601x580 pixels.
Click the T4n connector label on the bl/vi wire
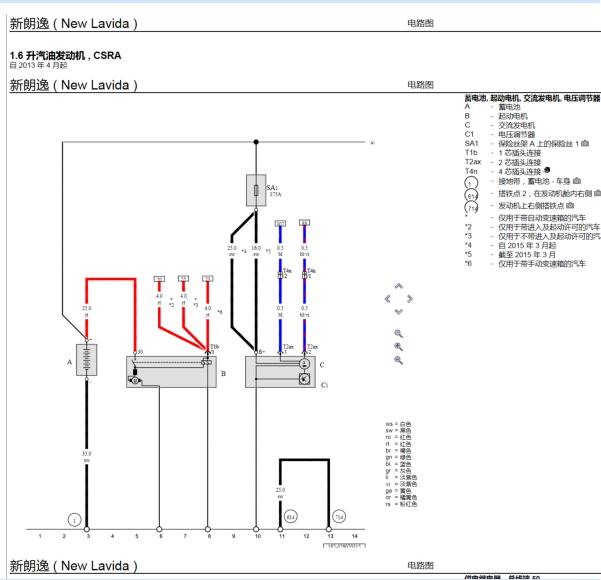click(311, 271)
